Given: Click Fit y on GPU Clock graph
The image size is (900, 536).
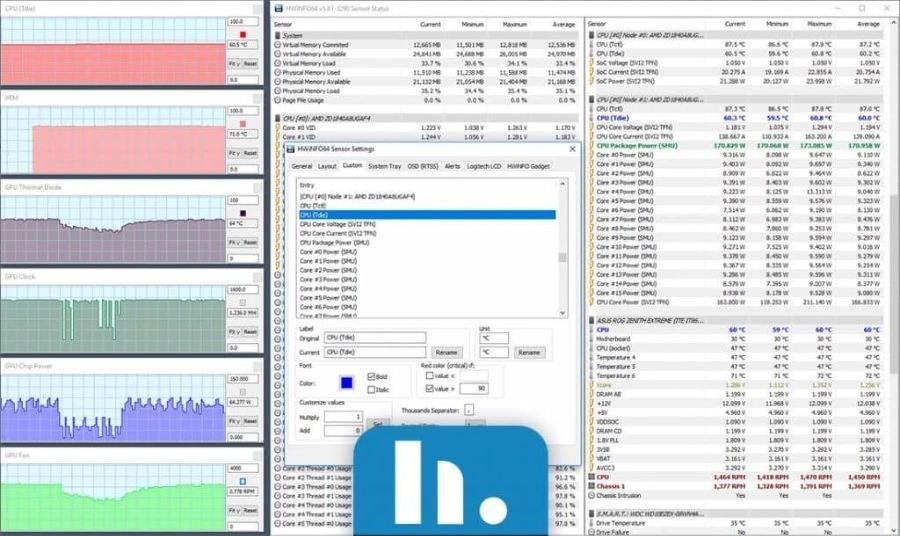Looking at the screenshot, I should pos(234,332).
